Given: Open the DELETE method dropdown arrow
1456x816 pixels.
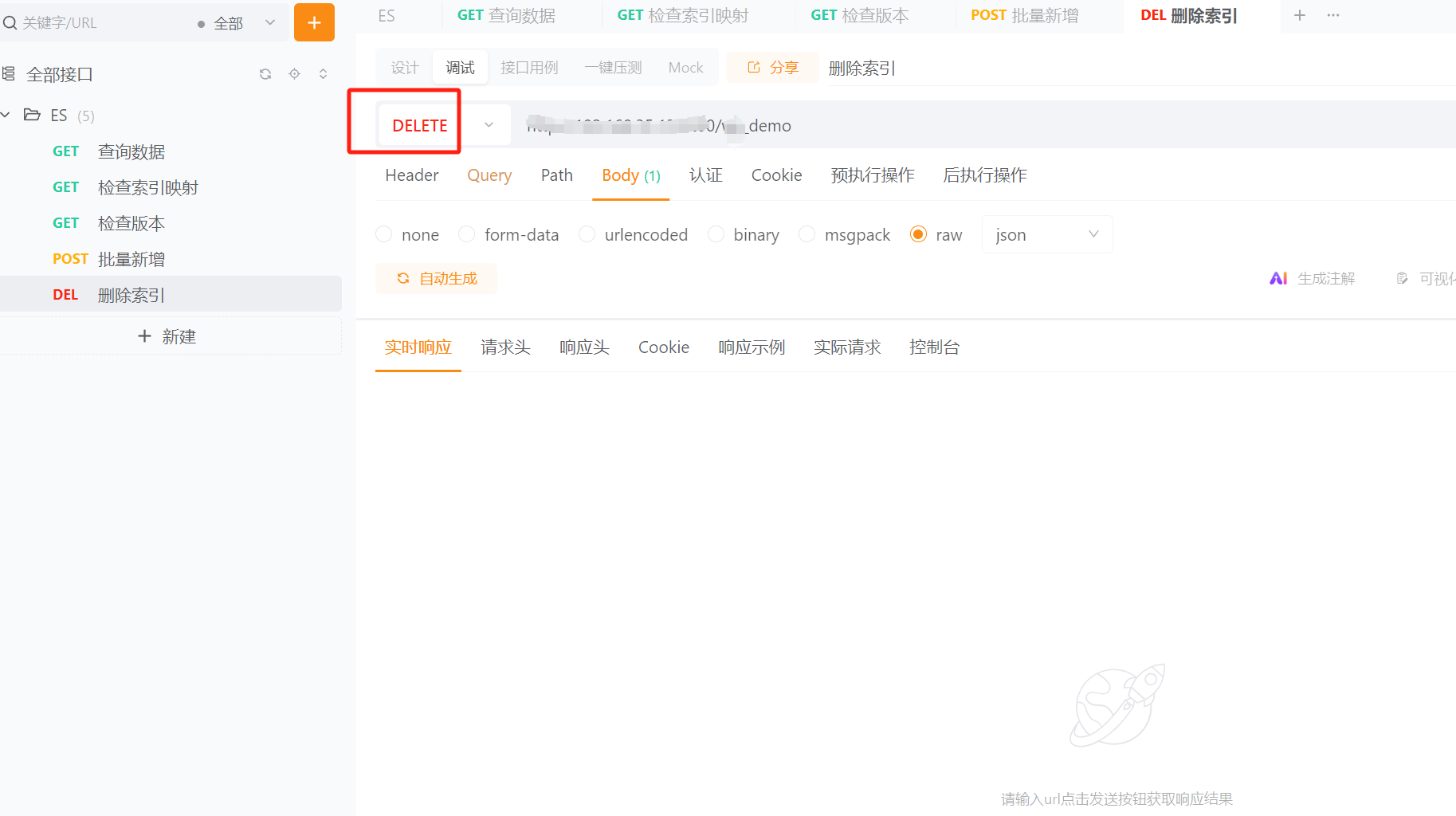Looking at the screenshot, I should 487,124.
